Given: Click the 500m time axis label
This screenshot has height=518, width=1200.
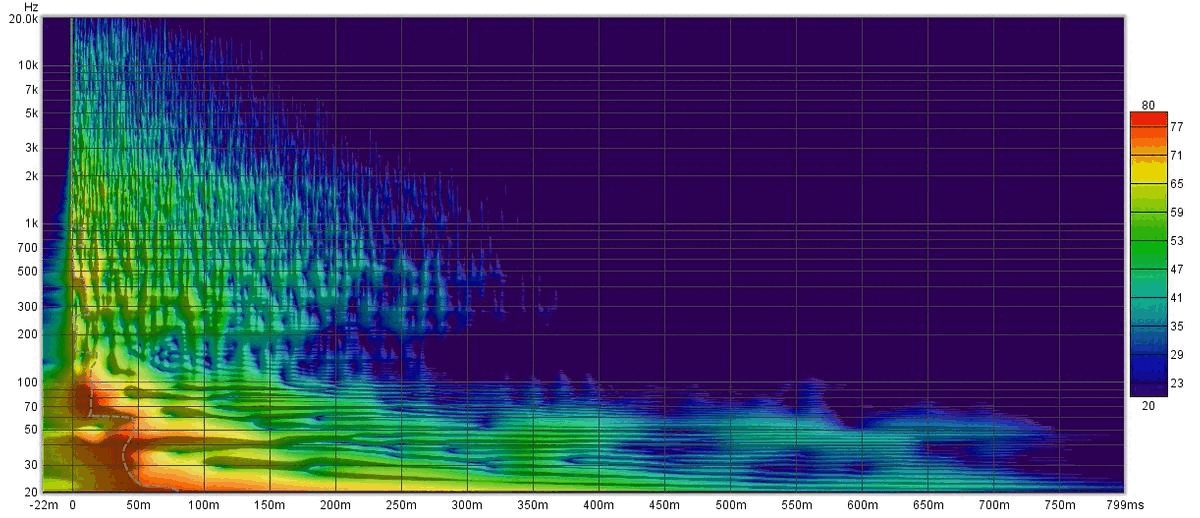Looking at the screenshot, I should [x=730, y=506].
